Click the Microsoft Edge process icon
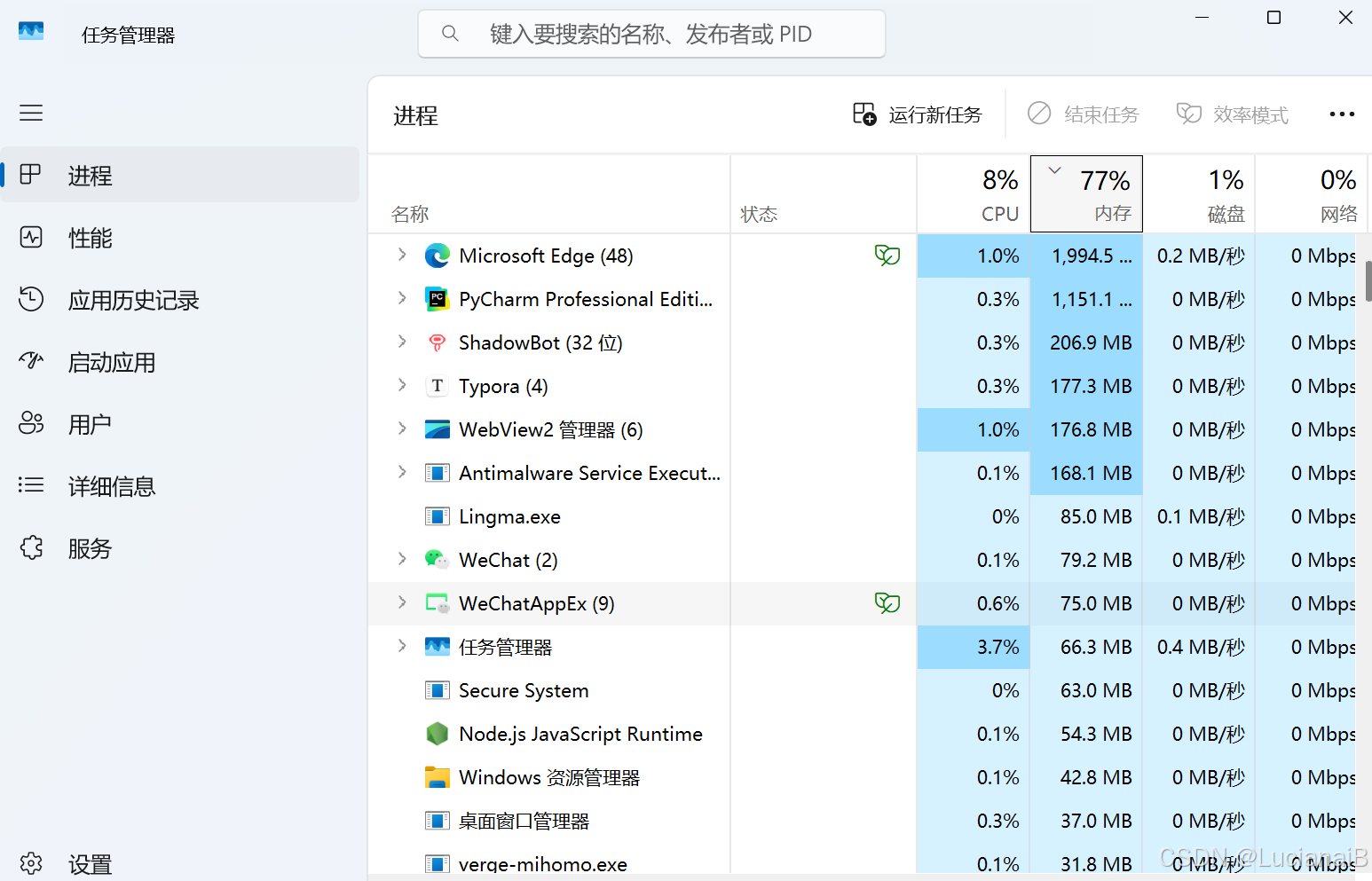This screenshot has height=881, width=1372. tap(437, 256)
